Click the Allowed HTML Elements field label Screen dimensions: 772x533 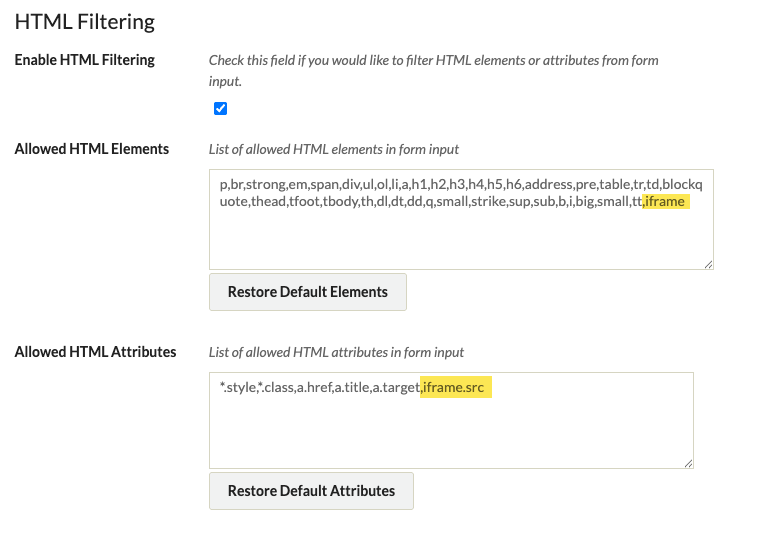[x=92, y=149]
